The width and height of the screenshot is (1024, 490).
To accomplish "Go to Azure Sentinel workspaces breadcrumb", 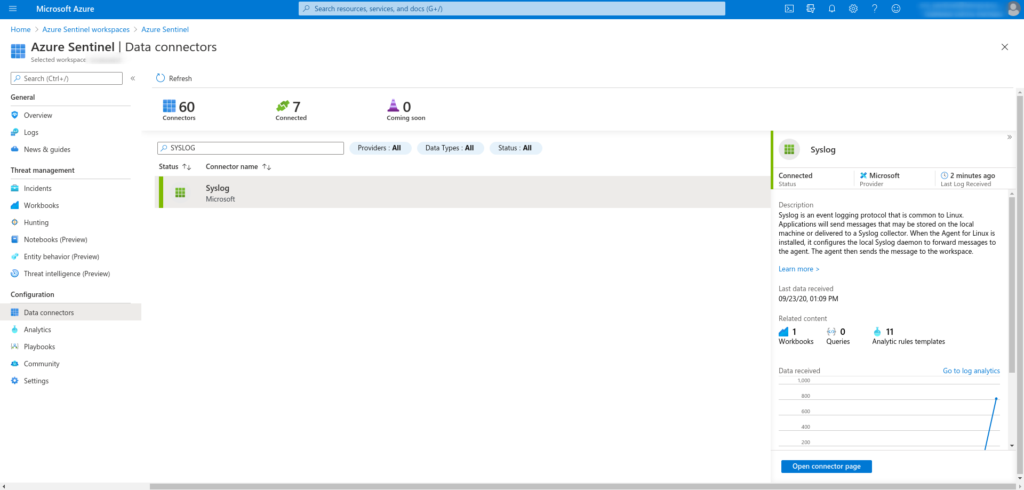I will coord(86,29).
